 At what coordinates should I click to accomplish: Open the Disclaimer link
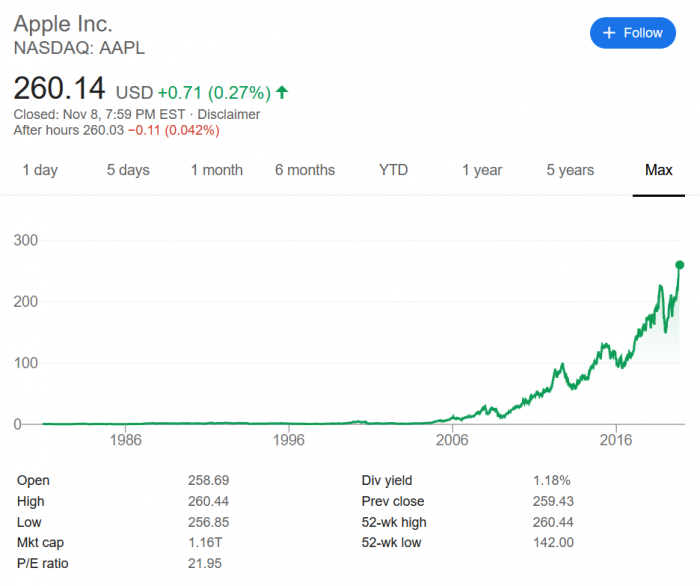click(x=229, y=114)
